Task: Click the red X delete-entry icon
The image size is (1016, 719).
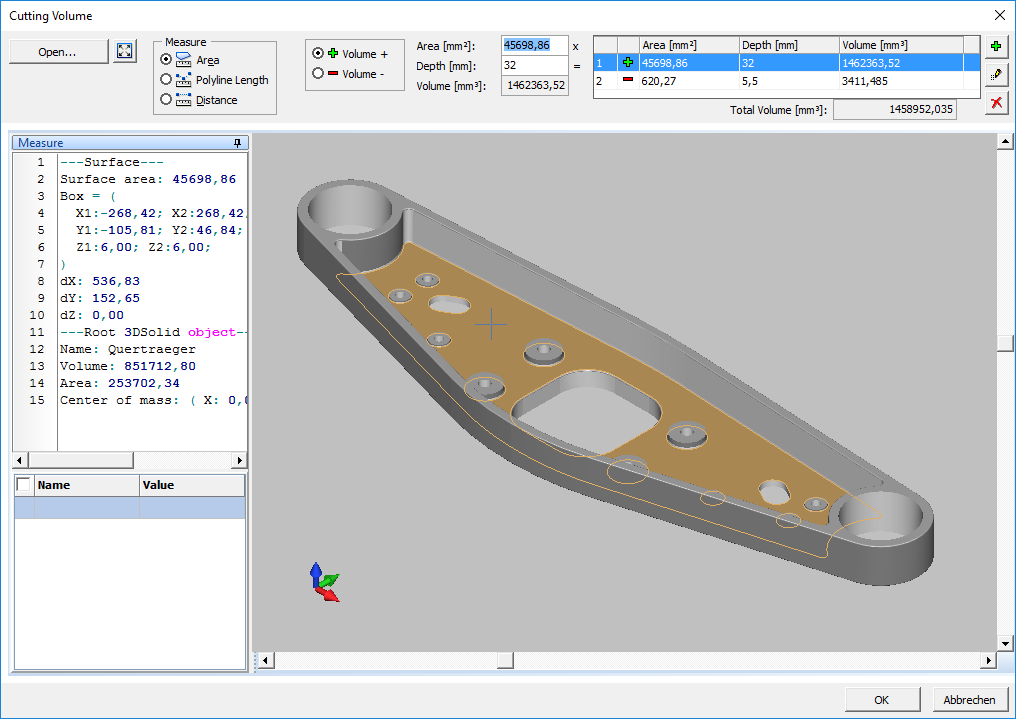Action: click(996, 103)
